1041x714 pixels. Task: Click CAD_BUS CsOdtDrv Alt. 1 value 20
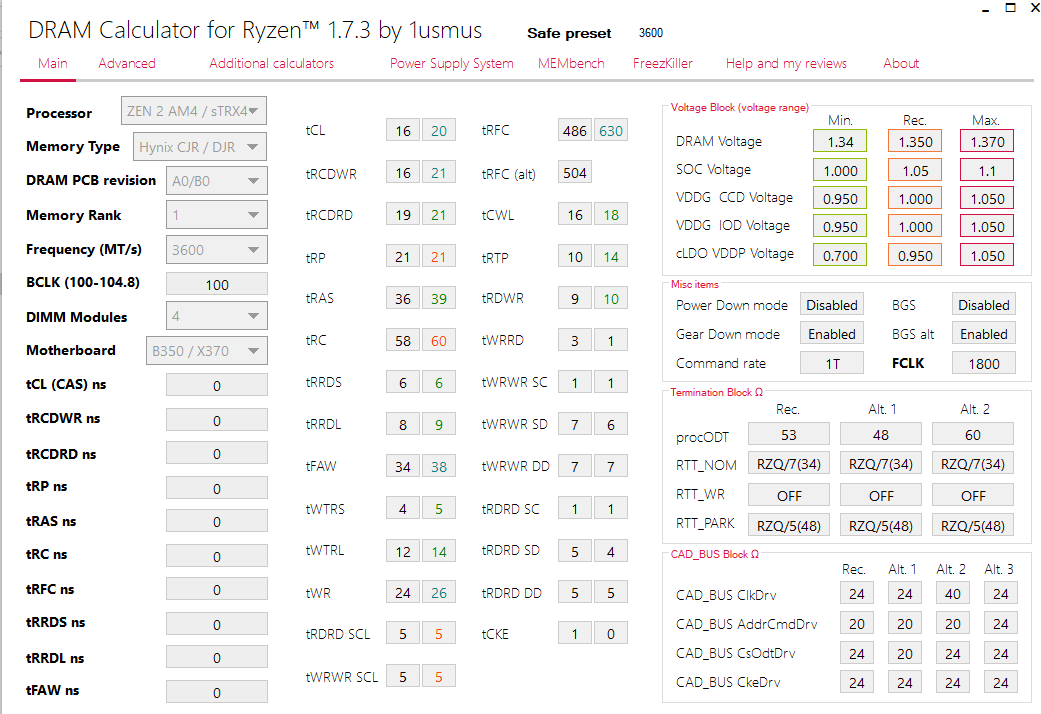tap(905, 654)
